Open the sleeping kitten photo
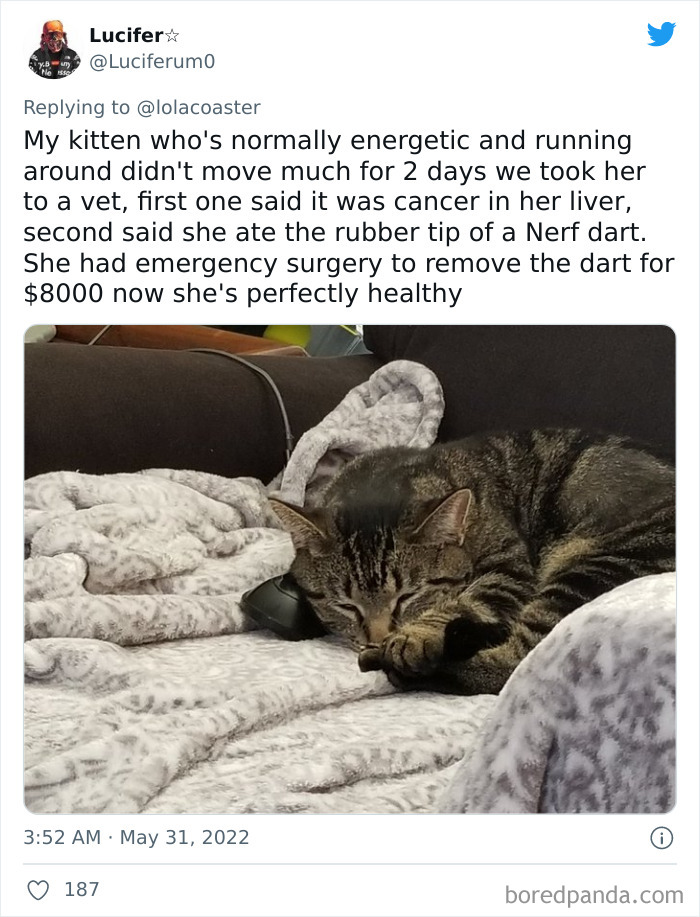The image size is (700, 917). pyautogui.click(x=350, y=569)
